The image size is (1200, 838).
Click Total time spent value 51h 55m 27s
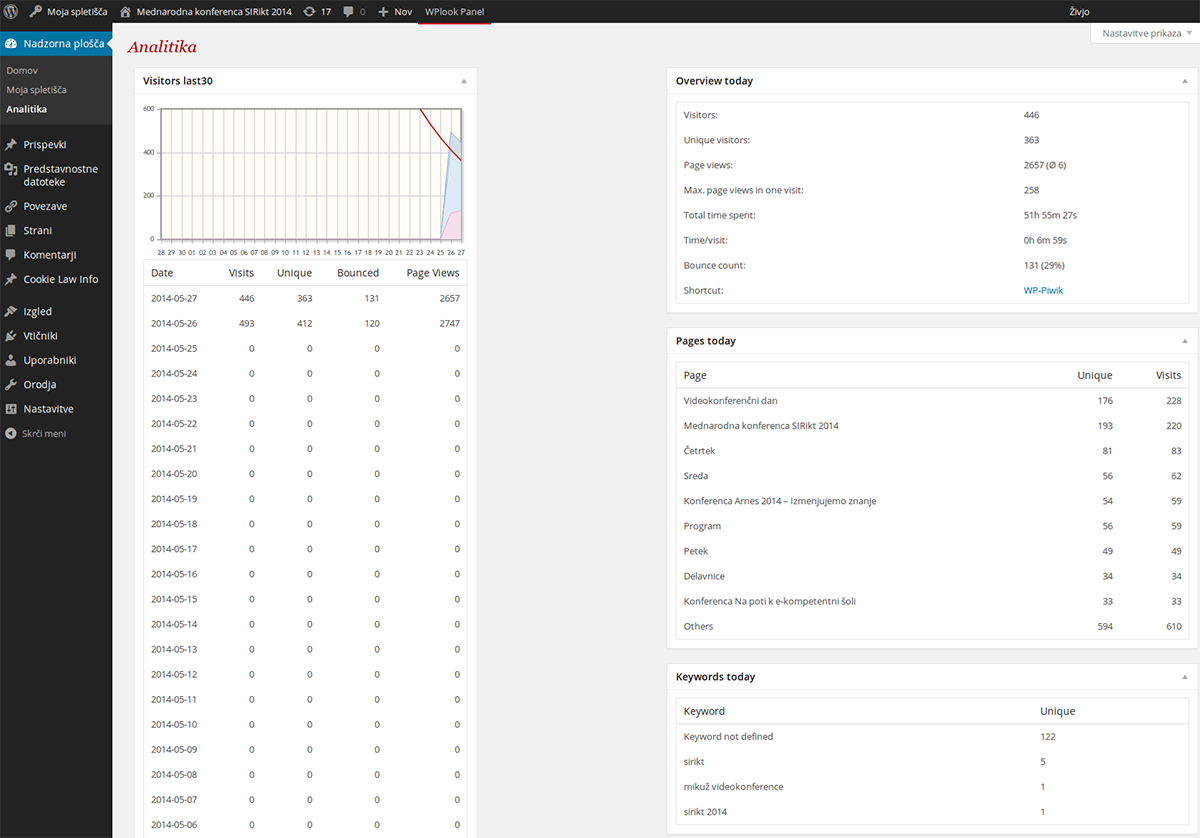(1050, 215)
